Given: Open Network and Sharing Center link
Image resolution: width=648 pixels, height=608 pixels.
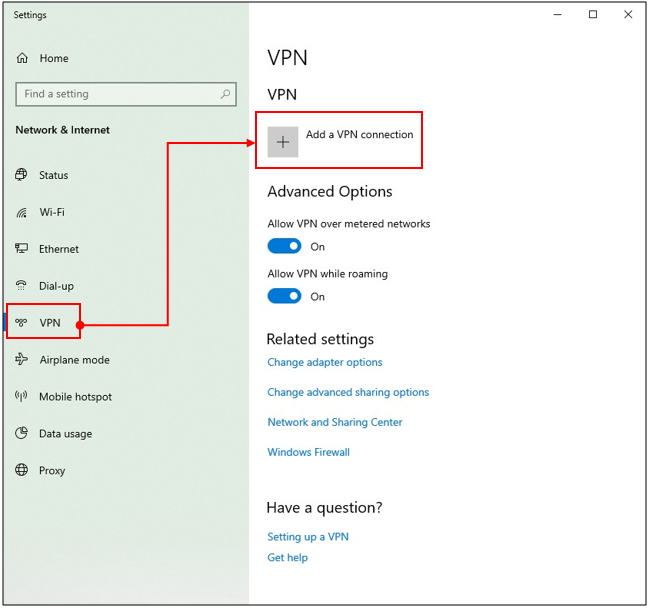Looking at the screenshot, I should [335, 422].
